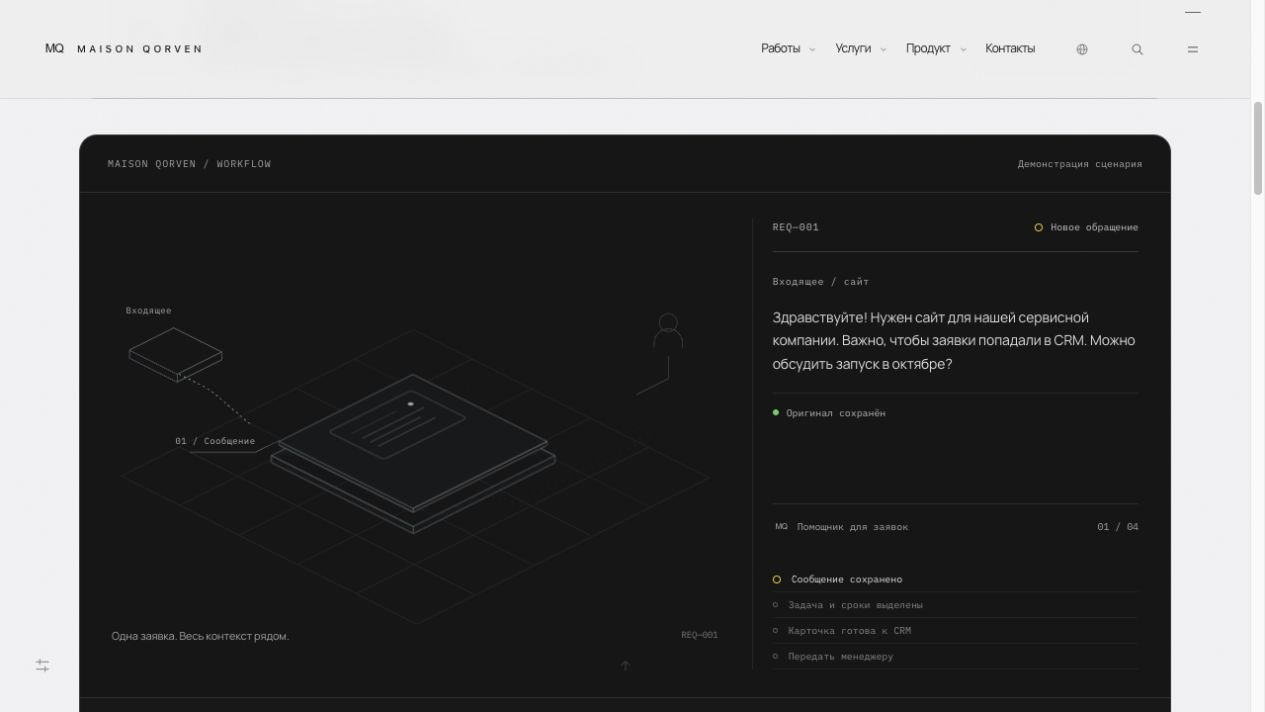
Task: Click the '01 / Сообщение' diagram label
Action: [214, 441]
